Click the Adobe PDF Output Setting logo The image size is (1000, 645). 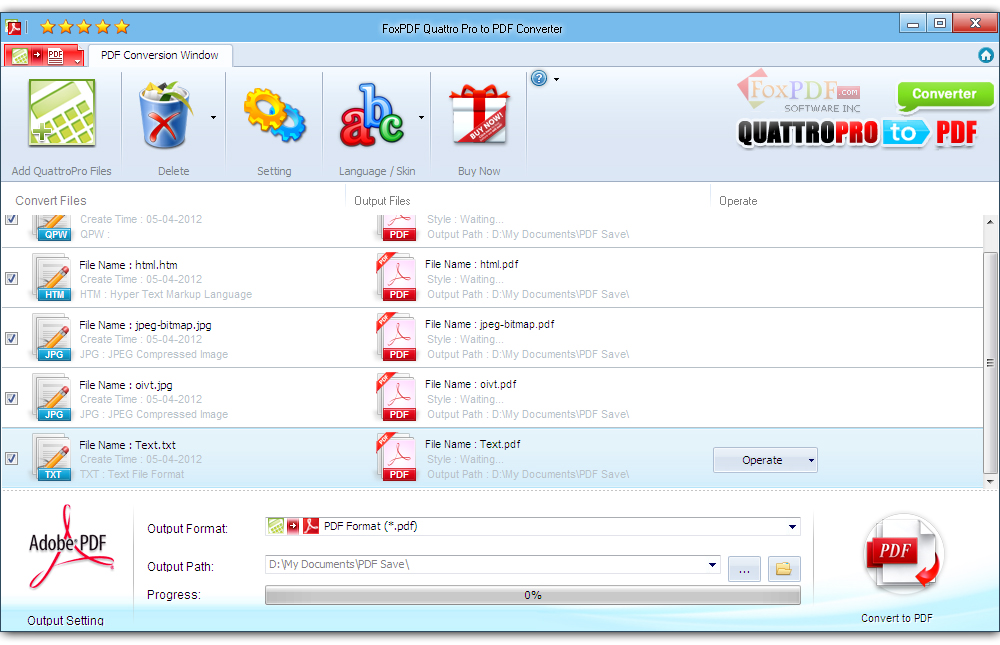[x=70, y=547]
